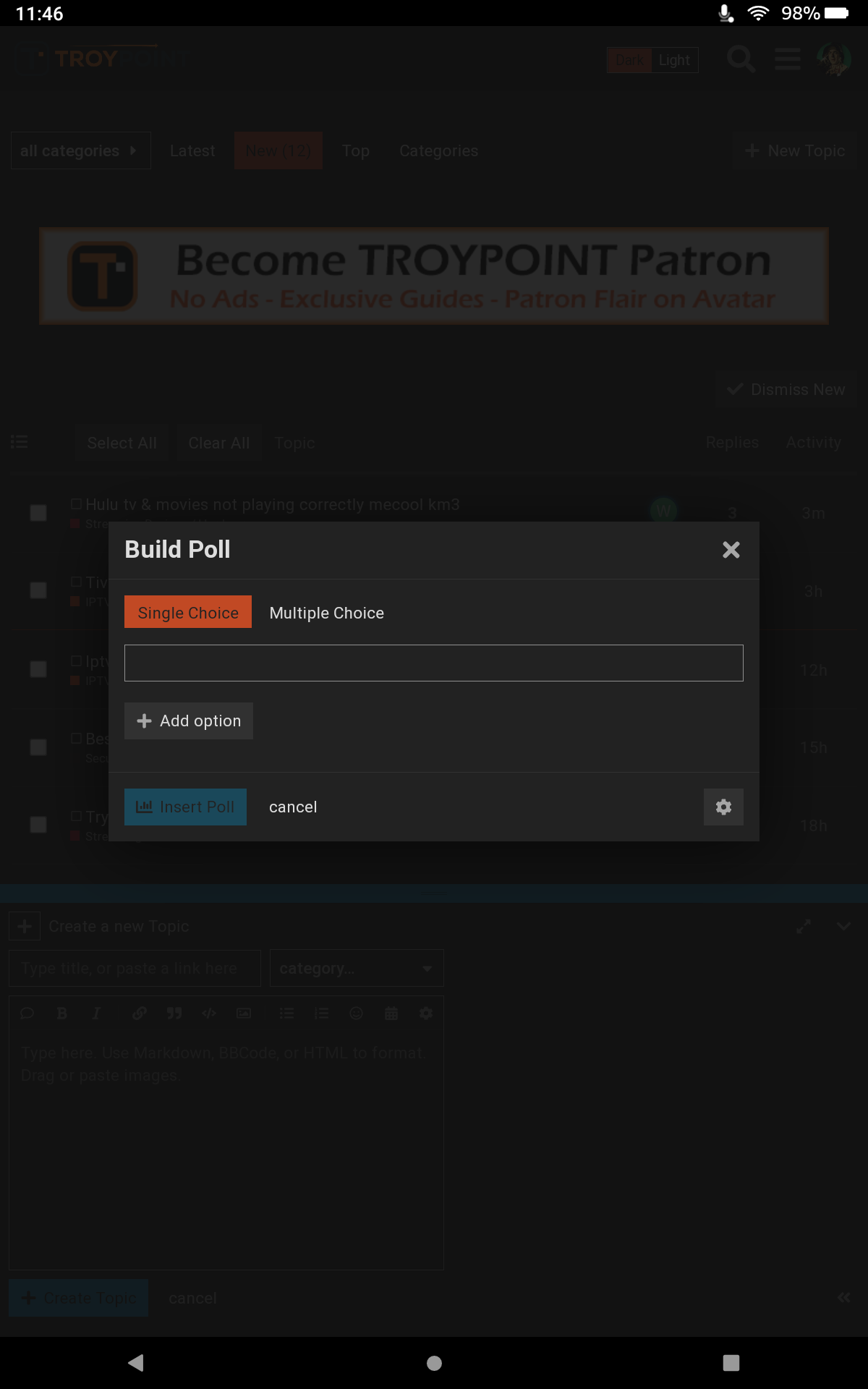Image resolution: width=868 pixels, height=1389 pixels.
Task: Select the Single Choice poll type
Action: [x=188, y=612]
